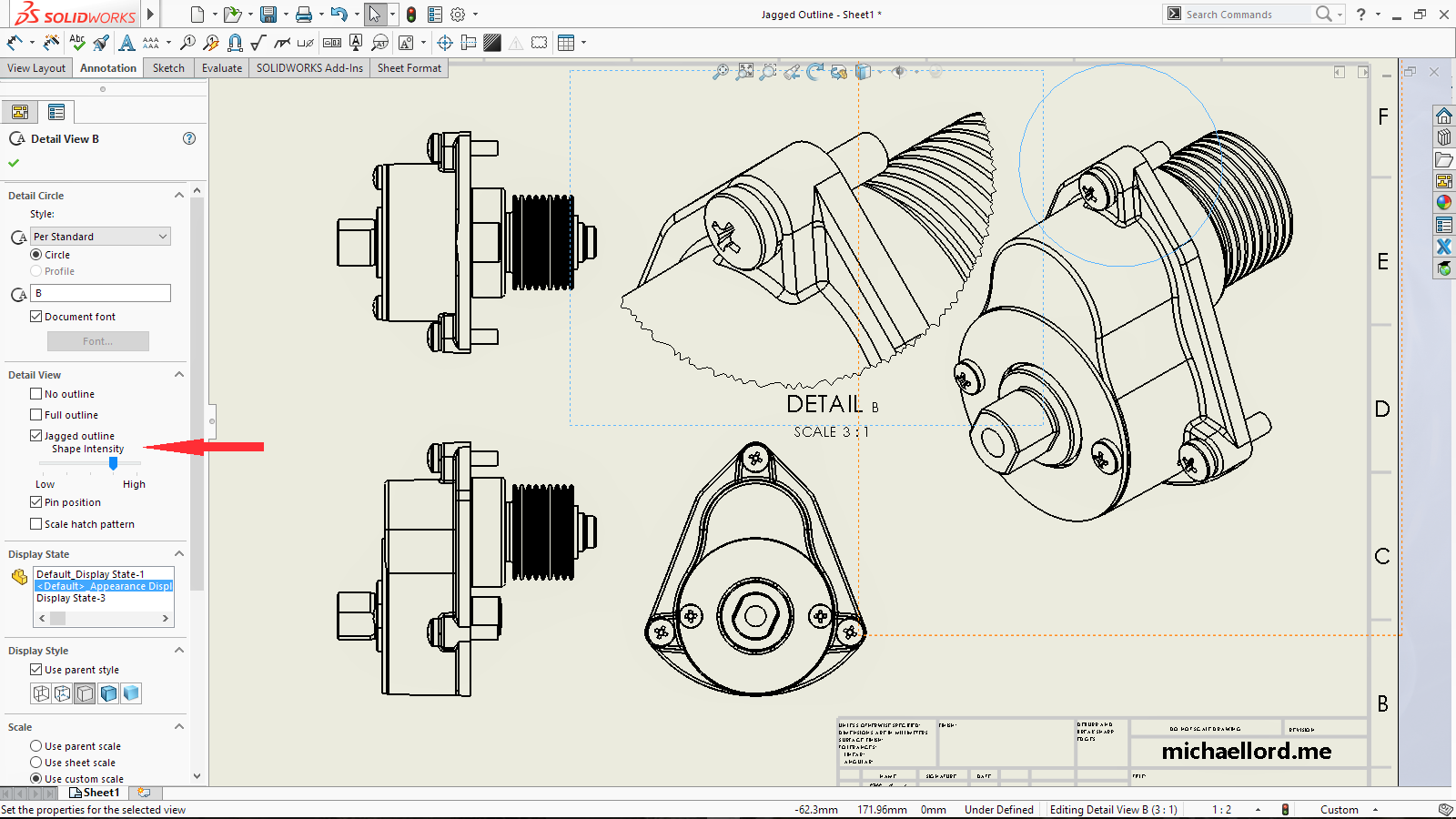This screenshot has height=819, width=1456.
Task: Select the Appearances sphere in the task pane
Action: coord(1443,202)
